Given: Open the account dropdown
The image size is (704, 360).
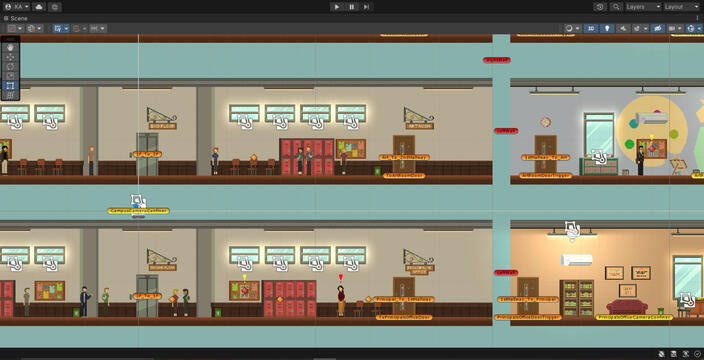Looking at the screenshot, I should (16, 7).
